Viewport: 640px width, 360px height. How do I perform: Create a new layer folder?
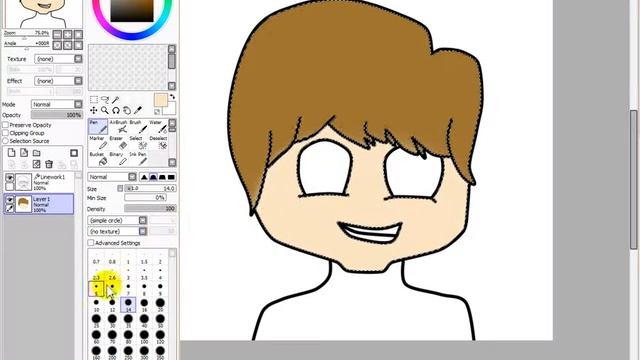click(x=37, y=153)
